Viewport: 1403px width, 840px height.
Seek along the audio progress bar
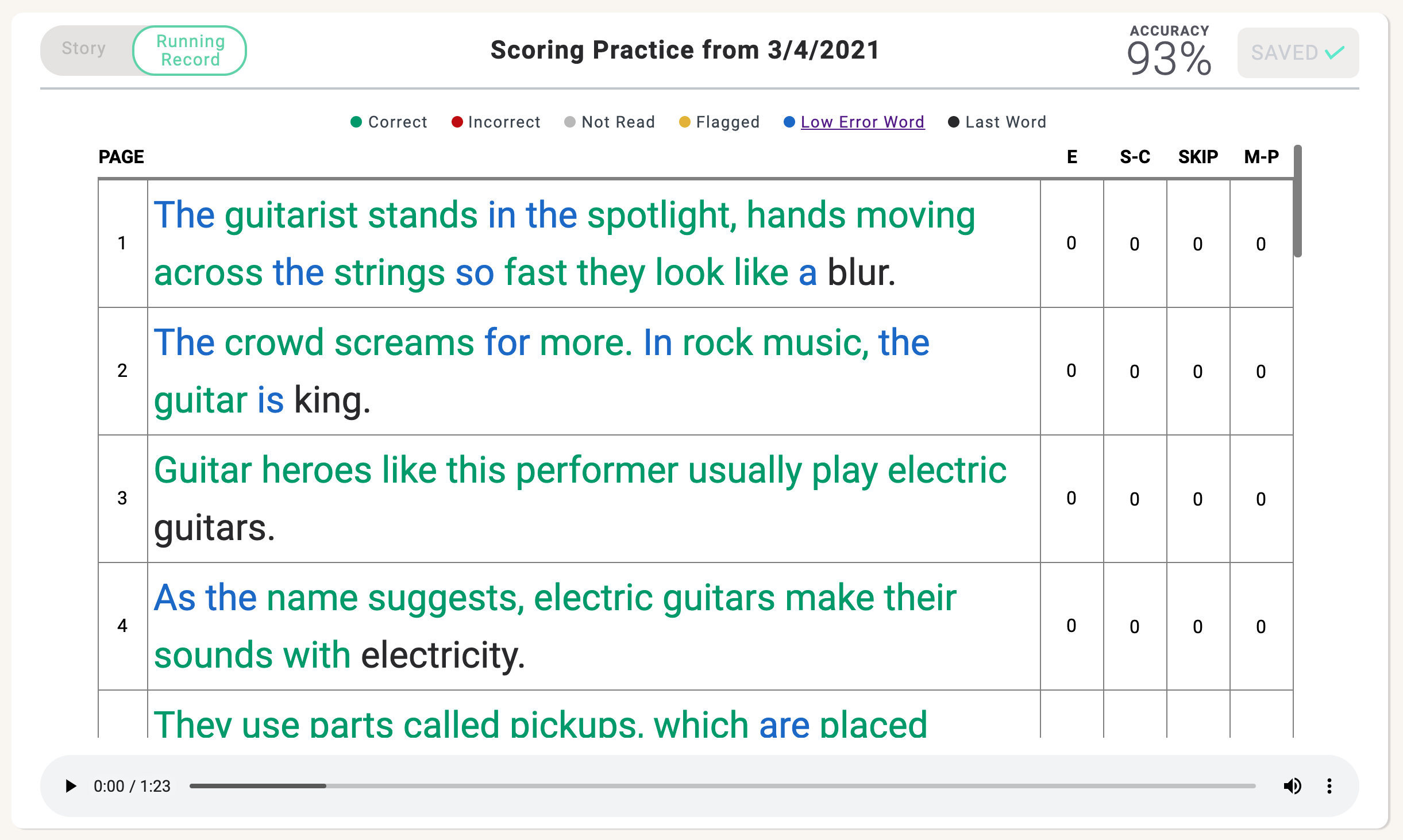pos(722,786)
